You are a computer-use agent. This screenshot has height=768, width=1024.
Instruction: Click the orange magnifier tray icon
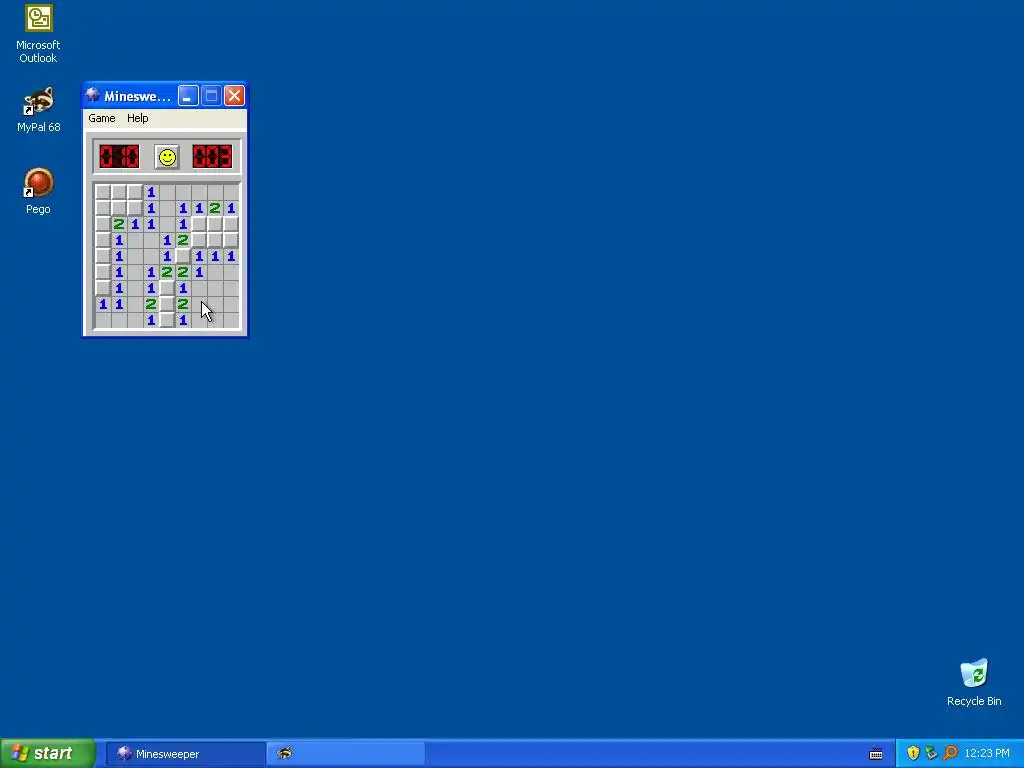pos(950,754)
